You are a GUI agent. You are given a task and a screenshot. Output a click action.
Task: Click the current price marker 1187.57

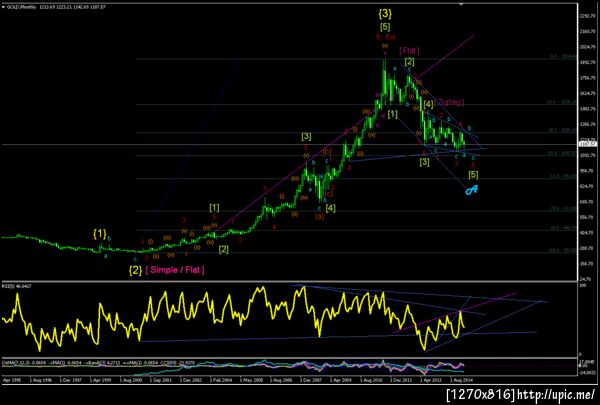click(588, 144)
